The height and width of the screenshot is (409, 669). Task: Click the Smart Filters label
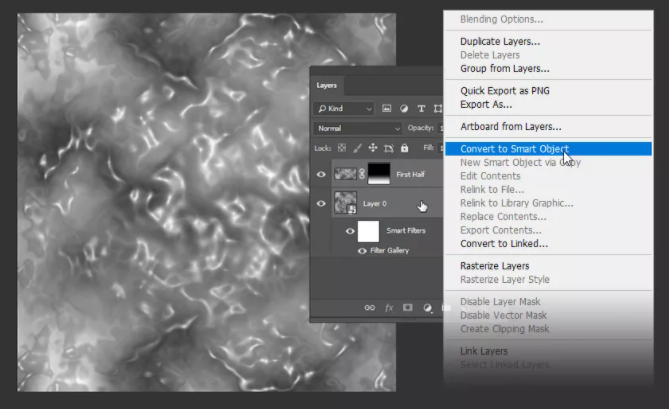[x=406, y=231]
